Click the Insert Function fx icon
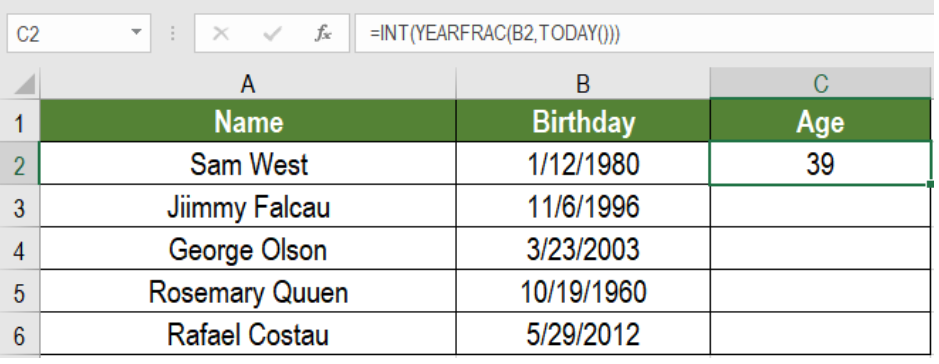The width and height of the screenshot is (939, 364). click(x=323, y=34)
